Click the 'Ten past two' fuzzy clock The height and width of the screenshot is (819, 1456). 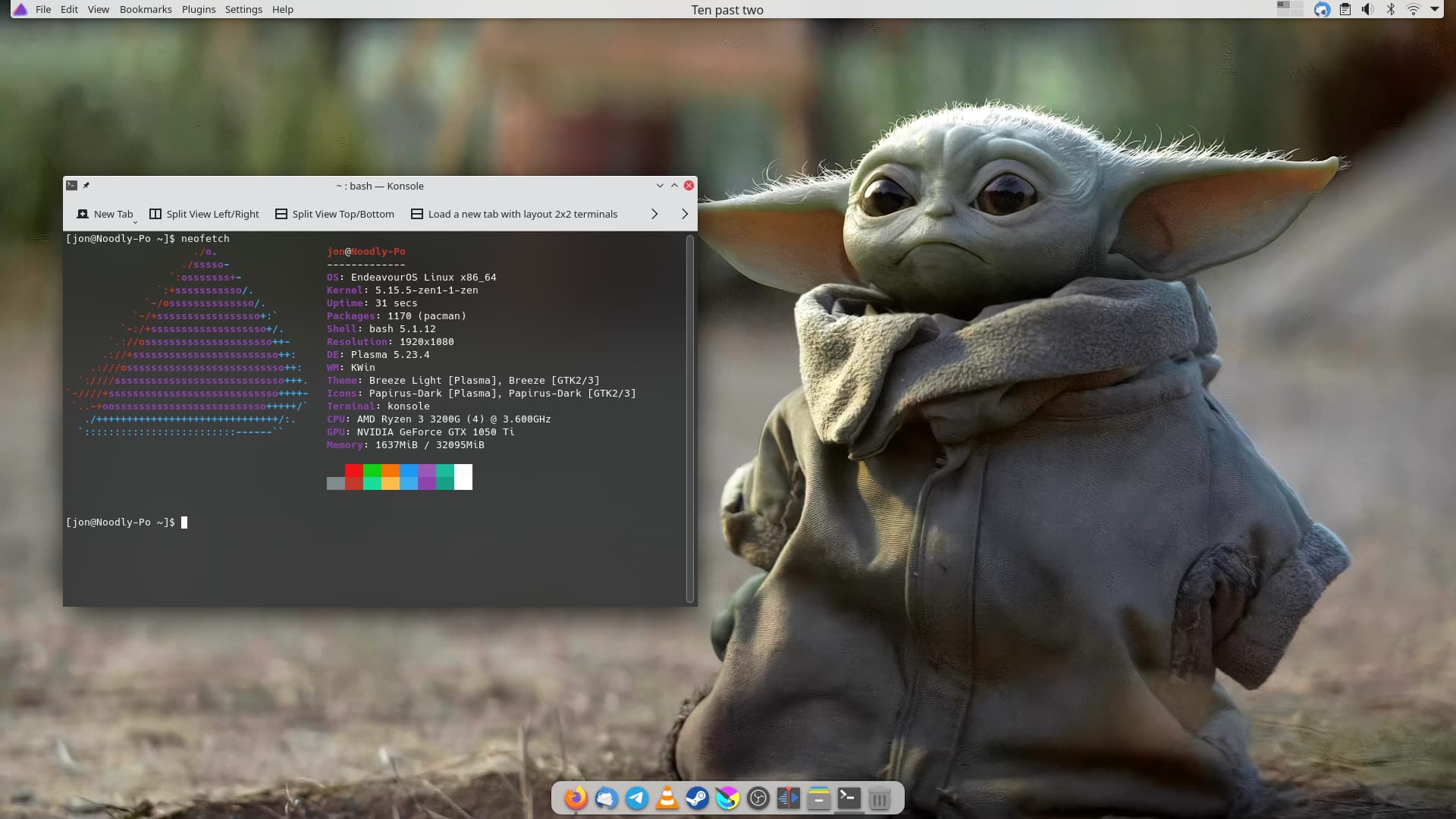[x=727, y=10]
